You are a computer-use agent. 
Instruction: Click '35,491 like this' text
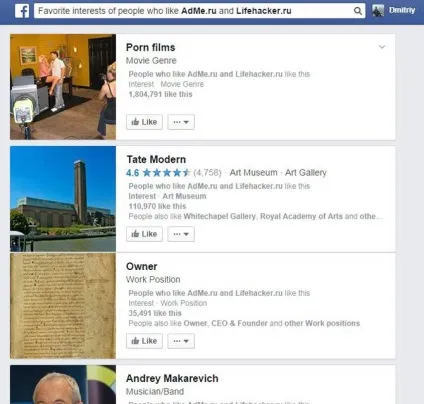(x=155, y=313)
